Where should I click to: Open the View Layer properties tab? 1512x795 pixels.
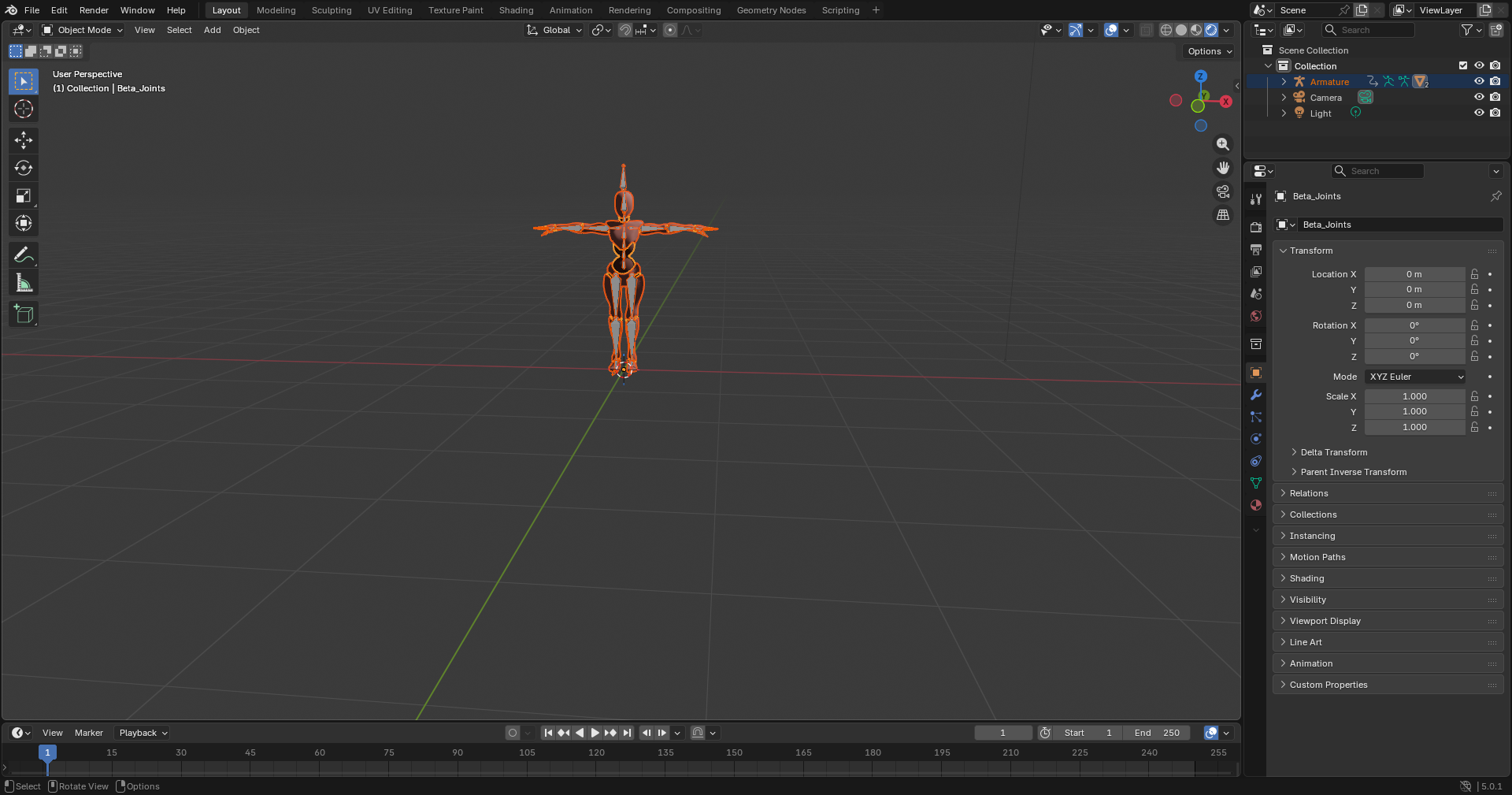[x=1256, y=272]
